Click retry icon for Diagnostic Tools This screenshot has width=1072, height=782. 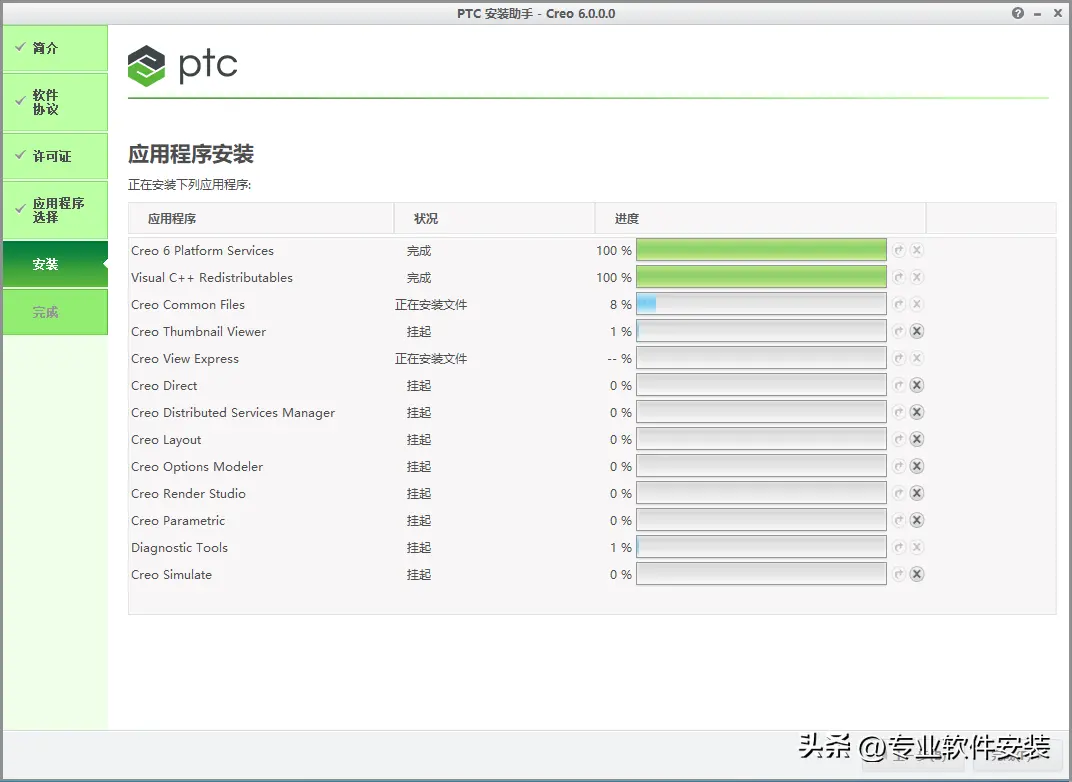pos(898,548)
